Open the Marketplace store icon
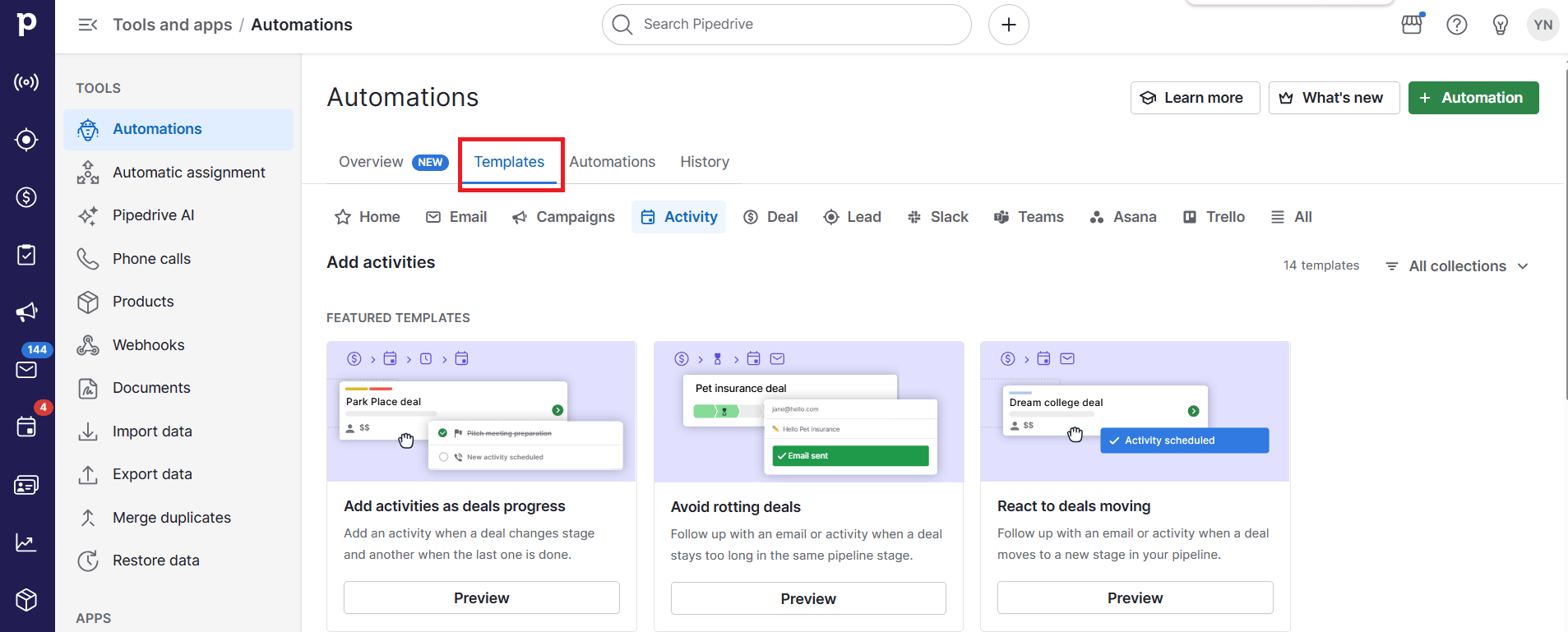1568x632 pixels. (1412, 25)
